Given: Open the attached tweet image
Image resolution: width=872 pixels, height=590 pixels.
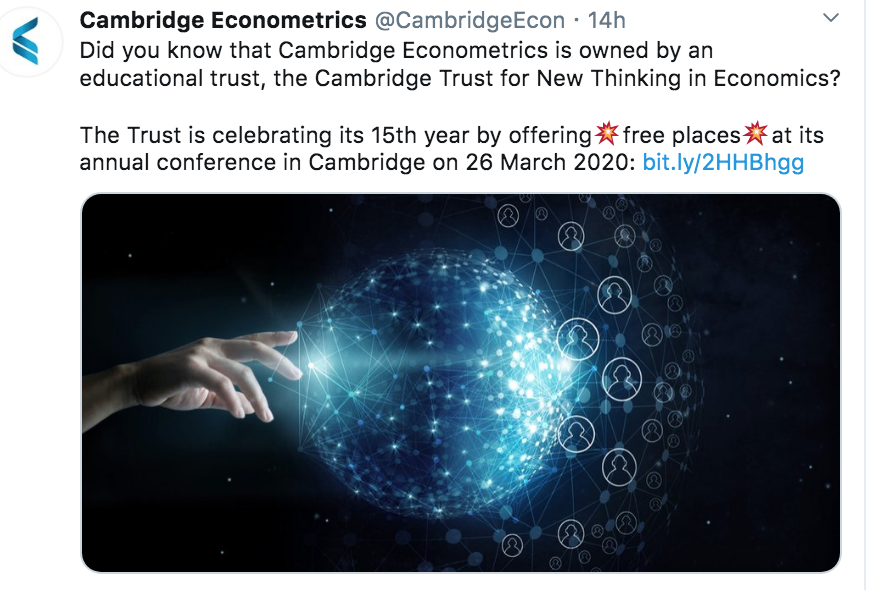Looking at the screenshot, I should click(460, 382).
